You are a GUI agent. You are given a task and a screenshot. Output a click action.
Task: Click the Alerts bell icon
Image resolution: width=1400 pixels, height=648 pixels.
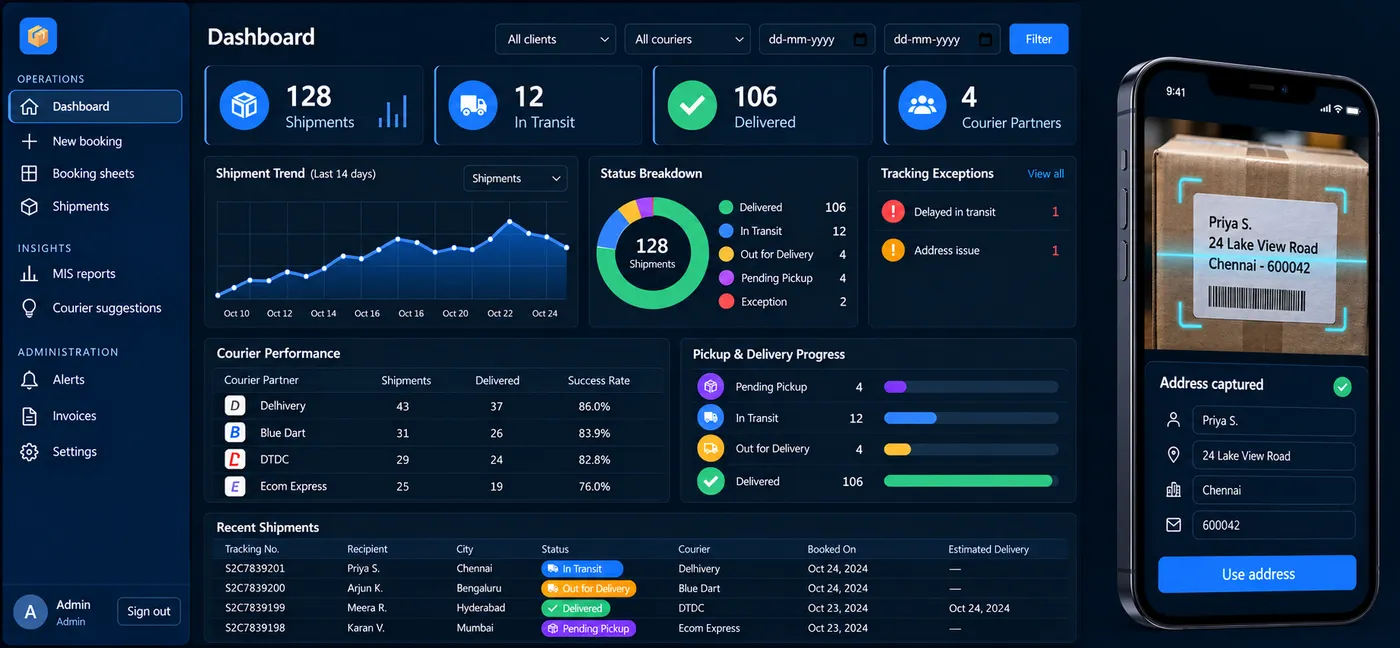point(30,380)
